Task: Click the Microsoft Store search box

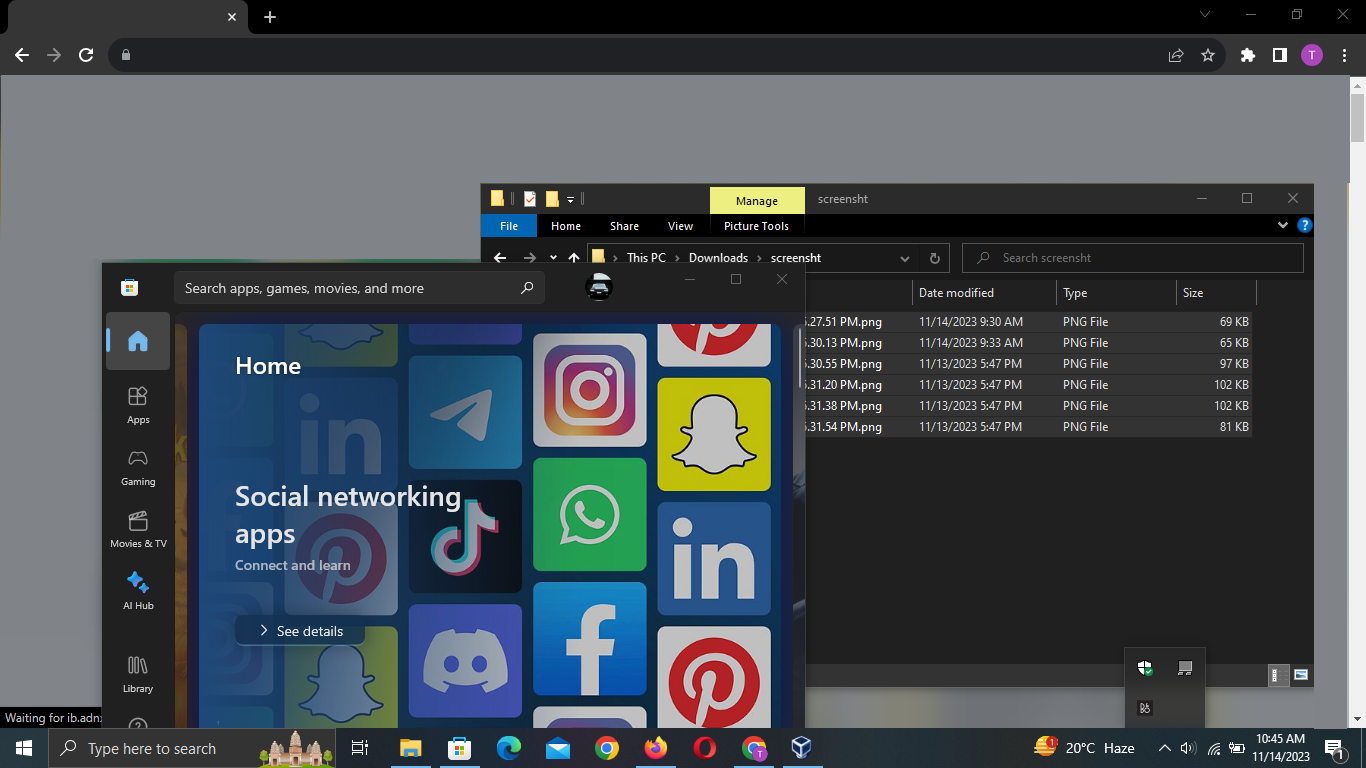Action: [360, 288]
